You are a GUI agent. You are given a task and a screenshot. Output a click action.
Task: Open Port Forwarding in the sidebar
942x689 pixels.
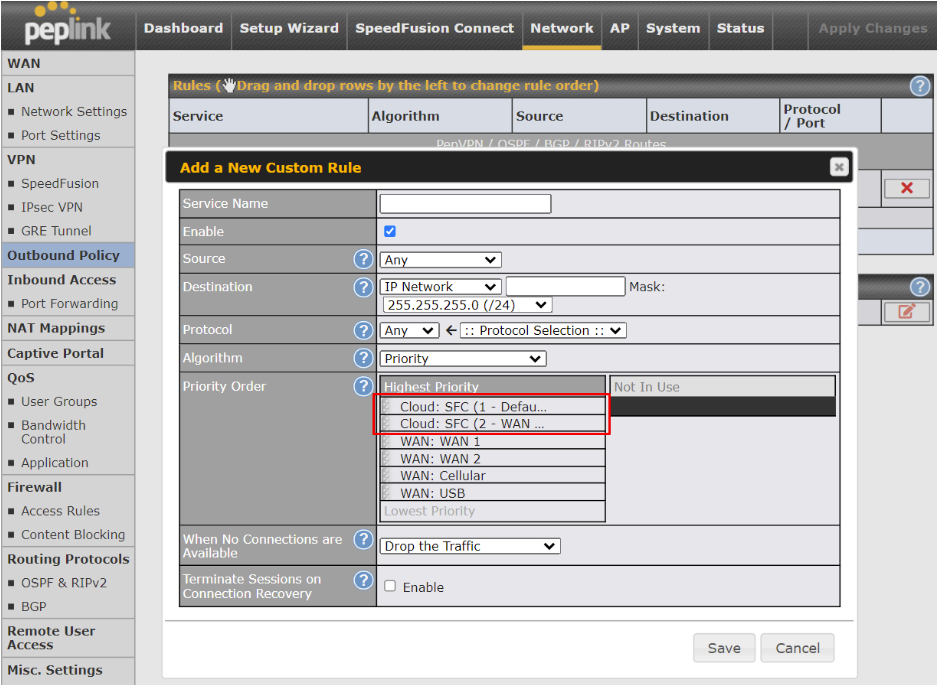tap(68, 305)
